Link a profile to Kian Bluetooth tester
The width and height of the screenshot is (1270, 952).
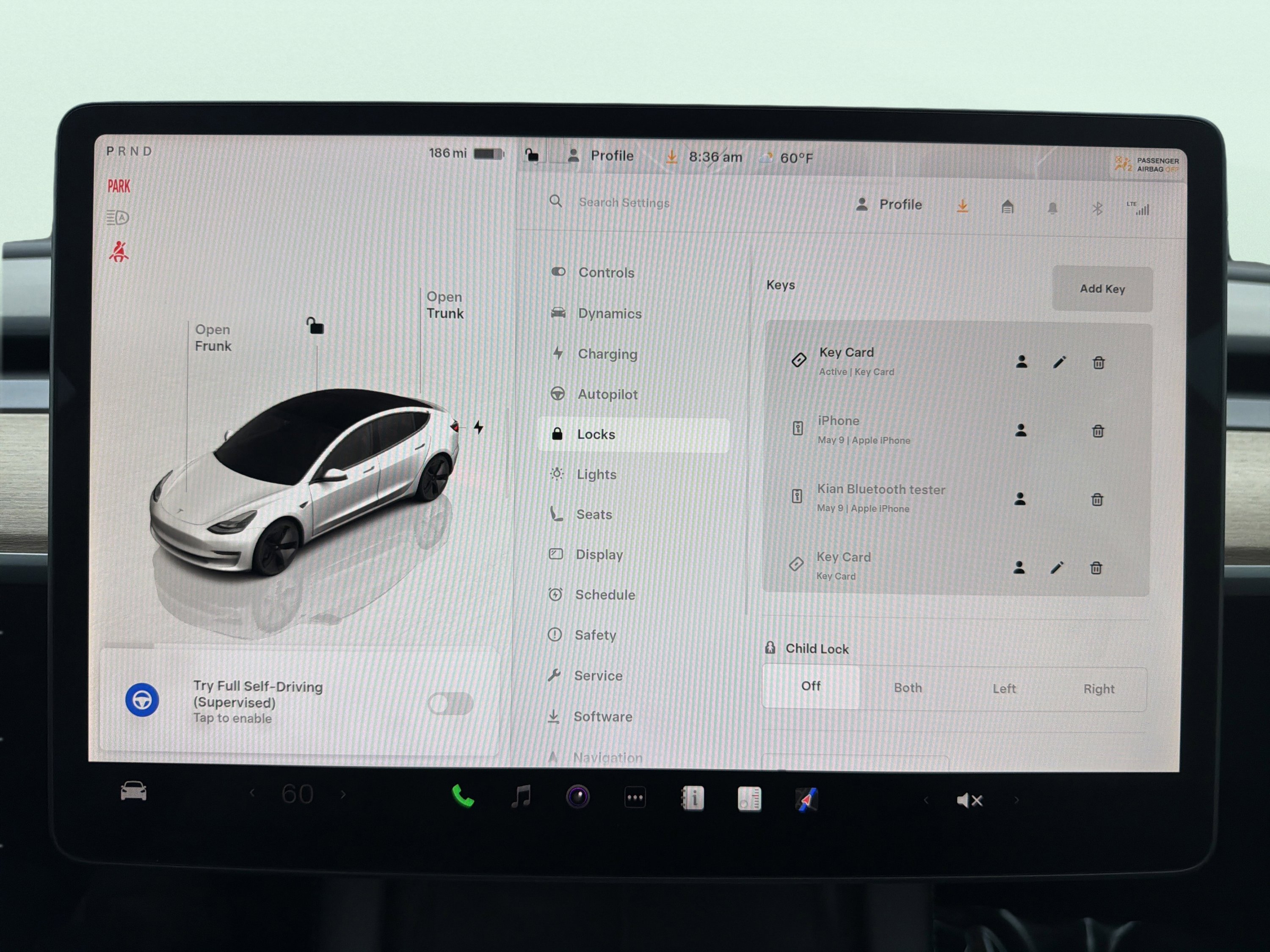pos(1020,499)
